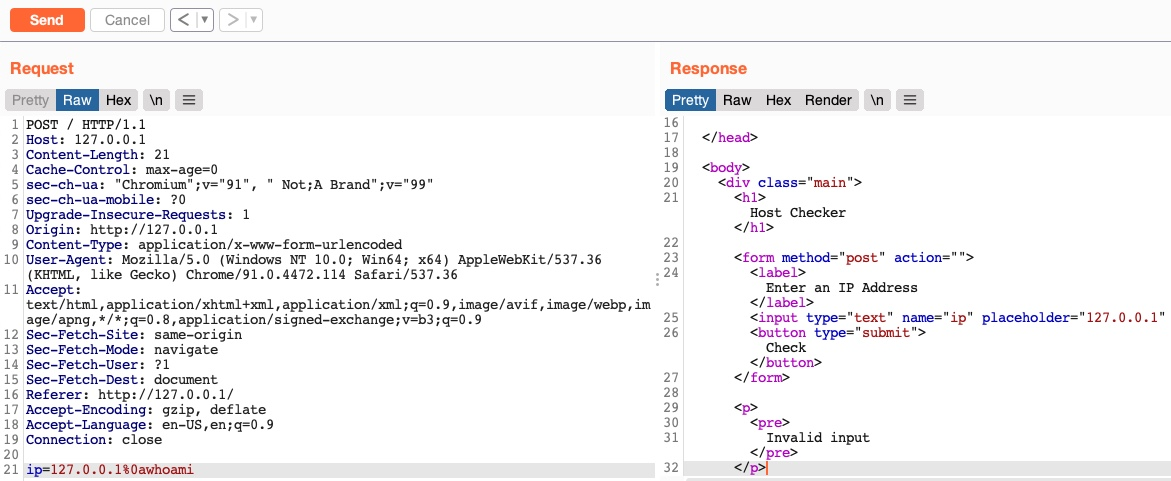Image resolution: width=1171 pixels, height=481 pixels.
Task: Click the Send button
Action: pyautogui.click(x=47, y=20)
